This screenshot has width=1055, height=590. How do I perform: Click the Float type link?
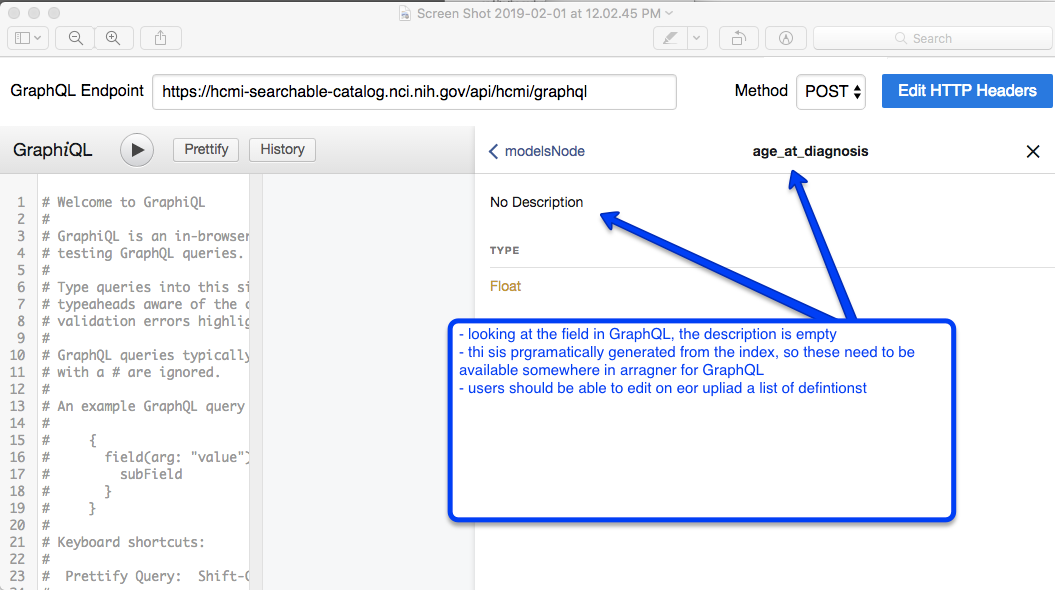(505, 286)
